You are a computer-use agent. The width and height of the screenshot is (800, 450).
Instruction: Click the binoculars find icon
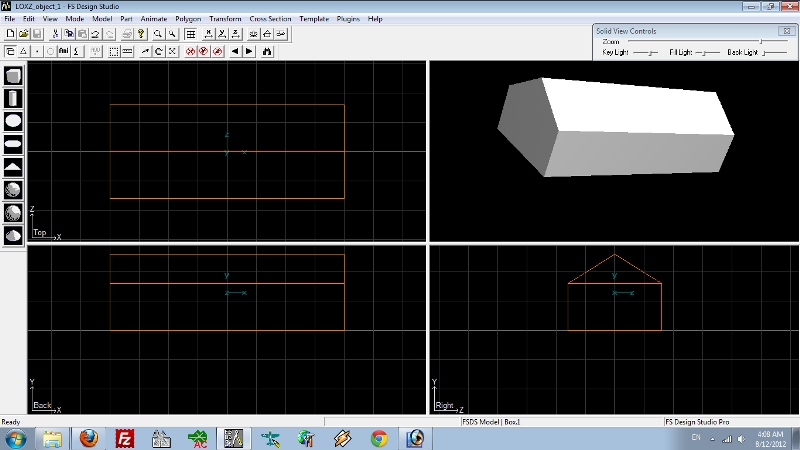click(267, 51)
